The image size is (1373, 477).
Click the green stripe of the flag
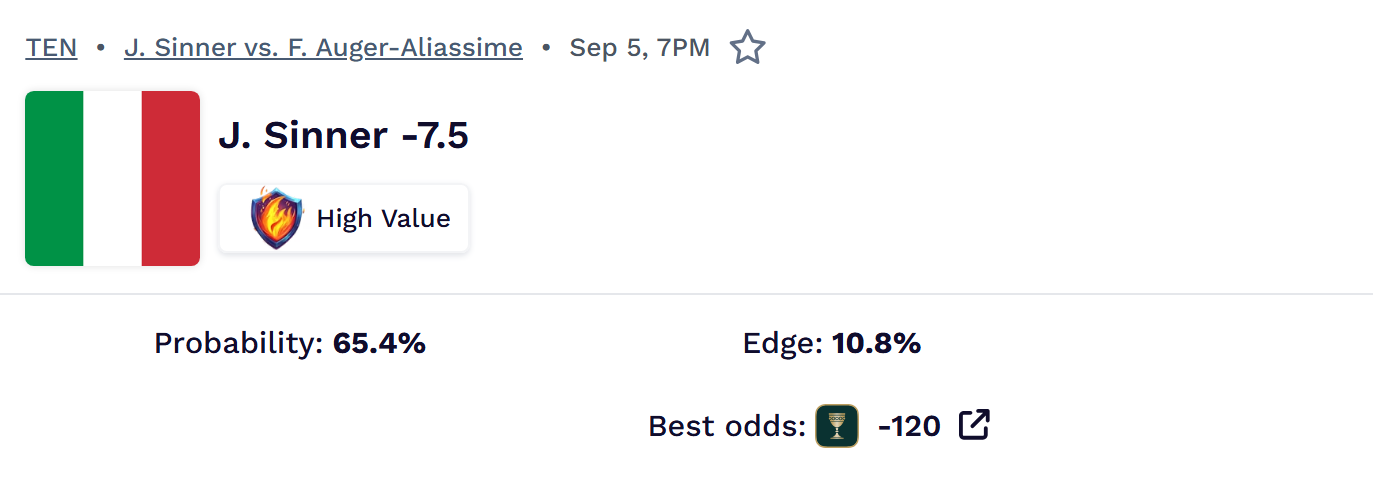pos(54,178)
